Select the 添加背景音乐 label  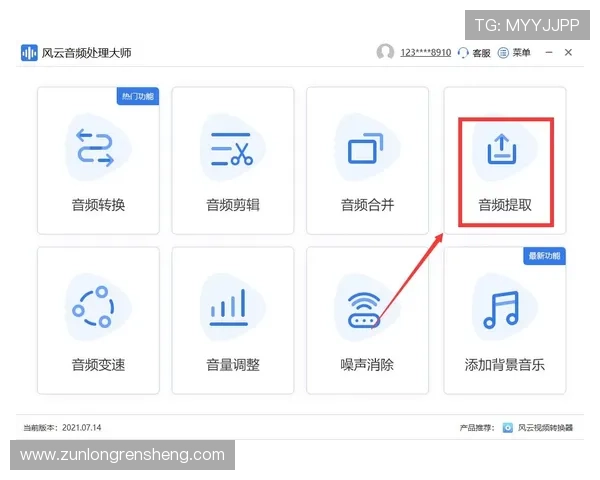pyautogui.click(x=505, y=365)
